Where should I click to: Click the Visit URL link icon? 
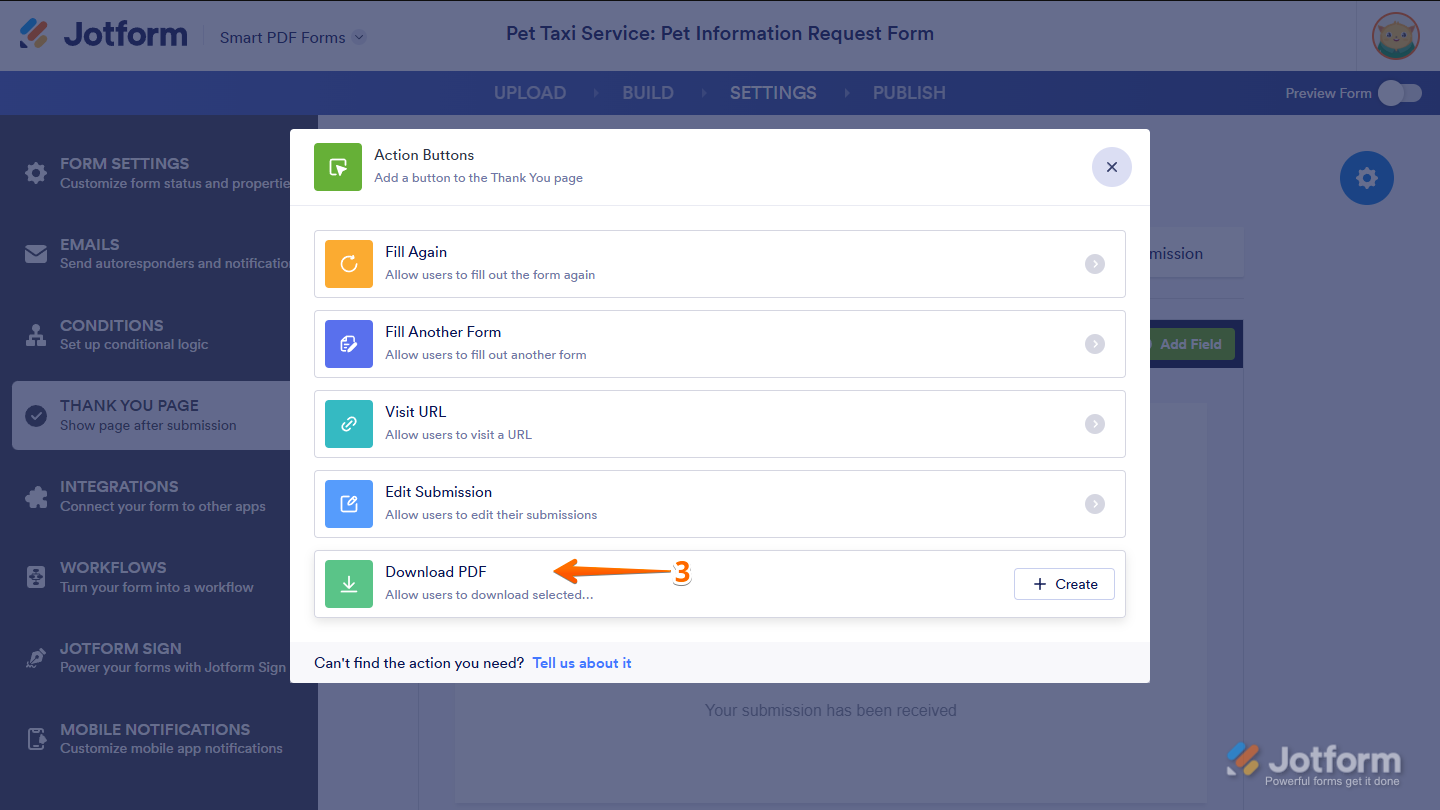tap(349, 424)
